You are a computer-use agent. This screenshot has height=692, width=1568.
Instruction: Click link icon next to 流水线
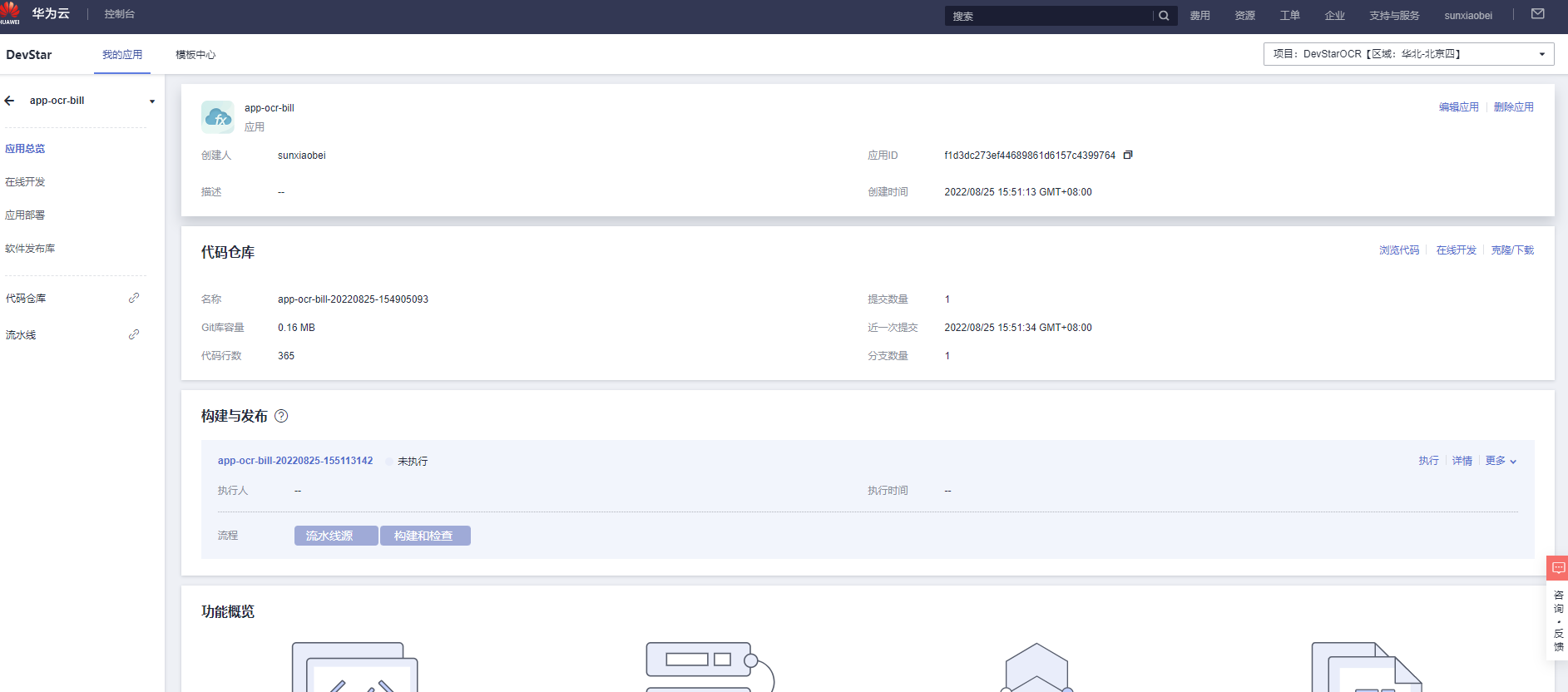click(x=134, y=334)
